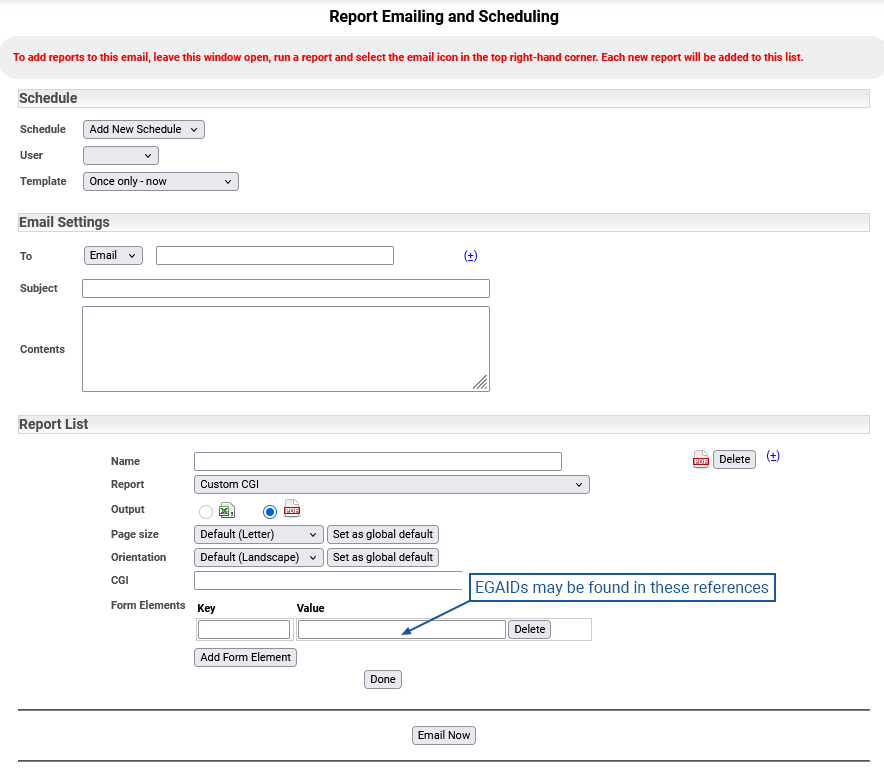Viewport: 884px width, 772px height.
Task: Click the Add Form Element button
Action: (x=245, y=657)
